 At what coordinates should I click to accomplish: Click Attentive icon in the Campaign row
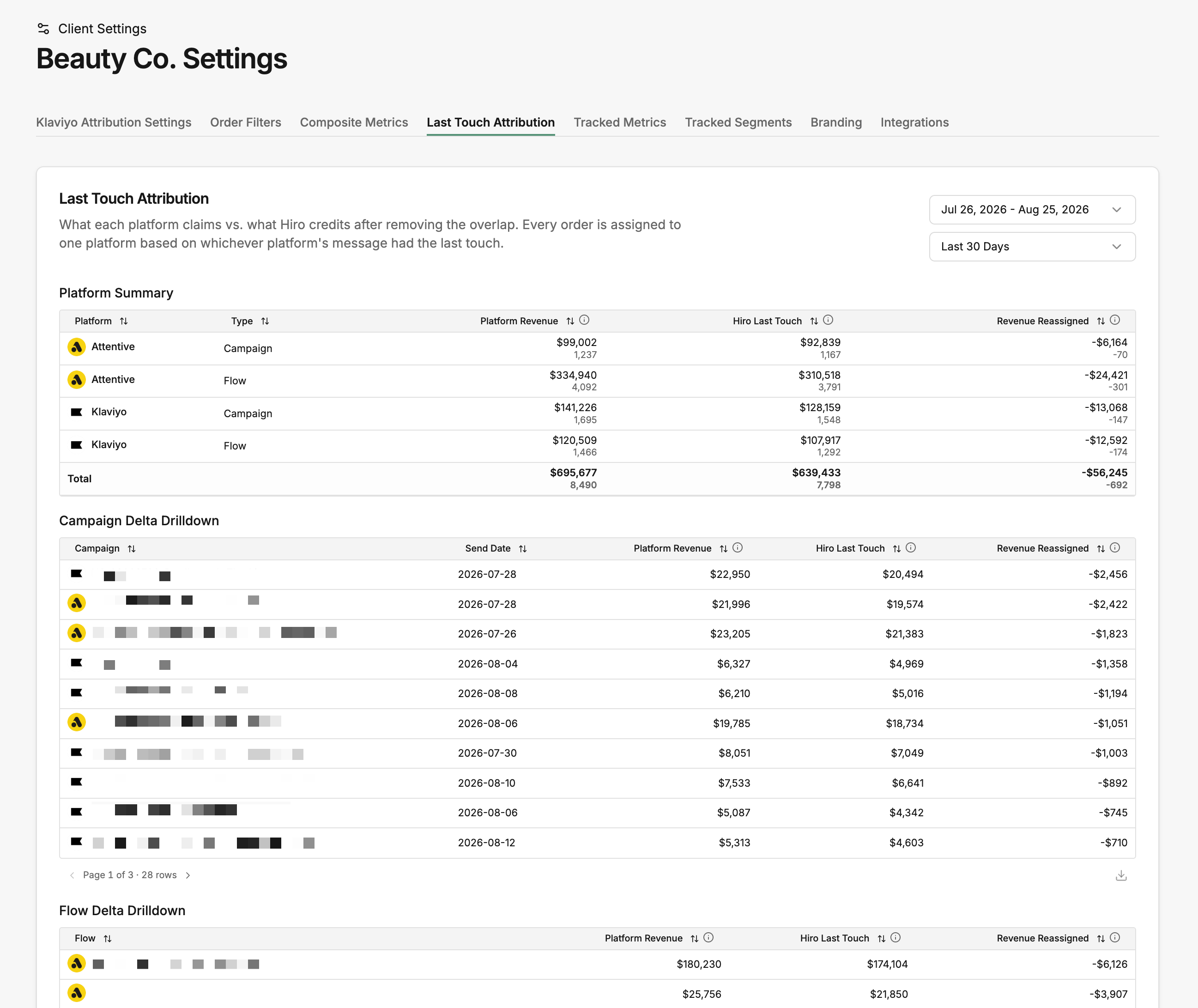77,347
